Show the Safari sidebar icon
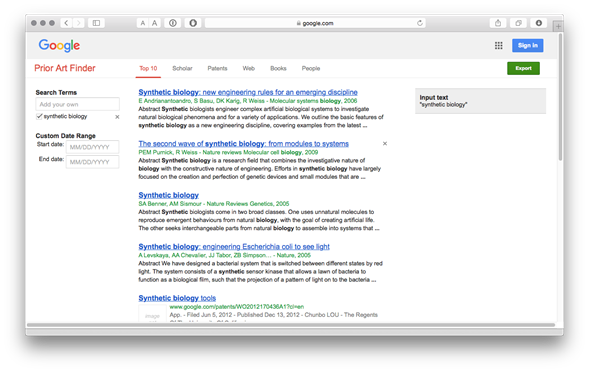 click(96, 23)
